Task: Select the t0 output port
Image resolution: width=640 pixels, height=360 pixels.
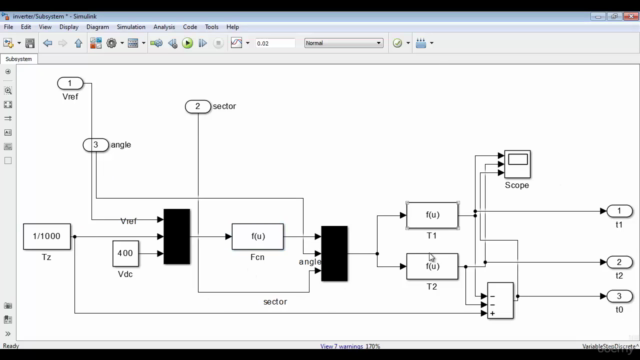Action: [619, 296]
